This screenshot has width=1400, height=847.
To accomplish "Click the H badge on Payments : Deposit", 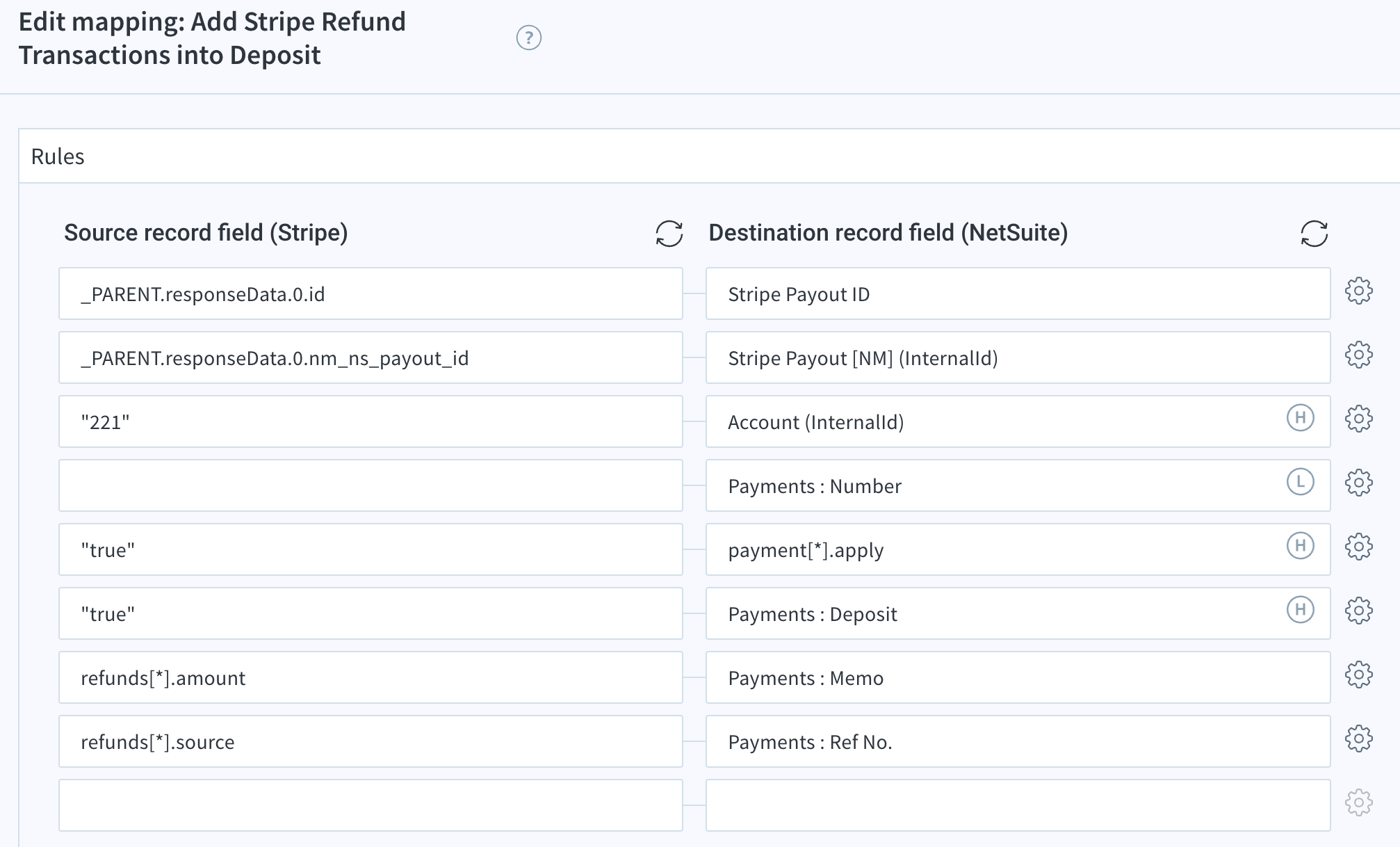I will click(x=1300, y=610).
